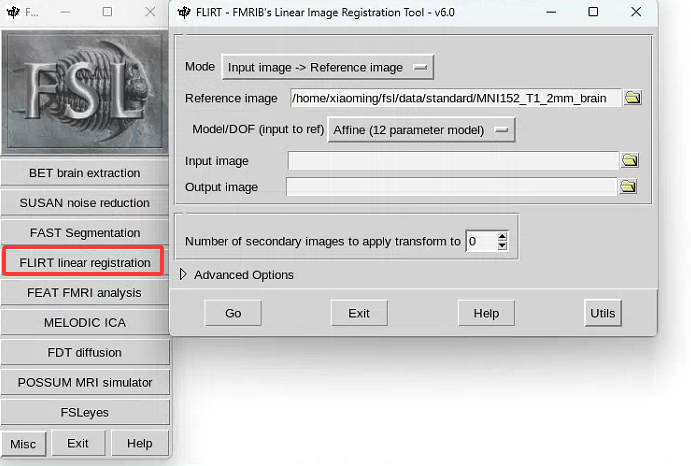This screenshot has height=466, width=691.
Task: Click the FSL logo in FSL window
Action: tap(85, 92)
